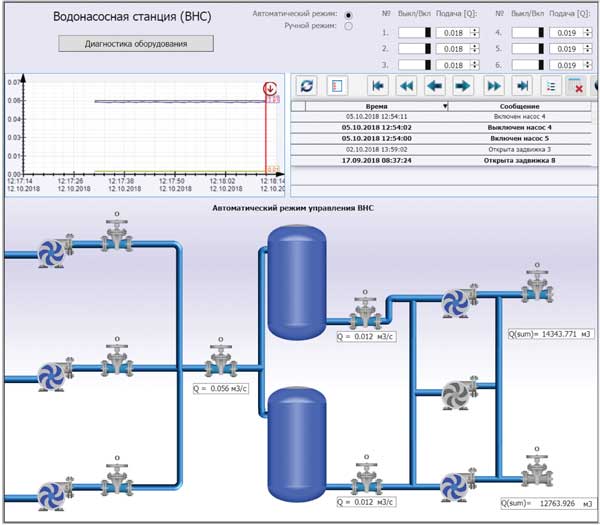Open the Время column sort dropdown arrow
The height and width of the screenshot is (525, 600).
445,106
